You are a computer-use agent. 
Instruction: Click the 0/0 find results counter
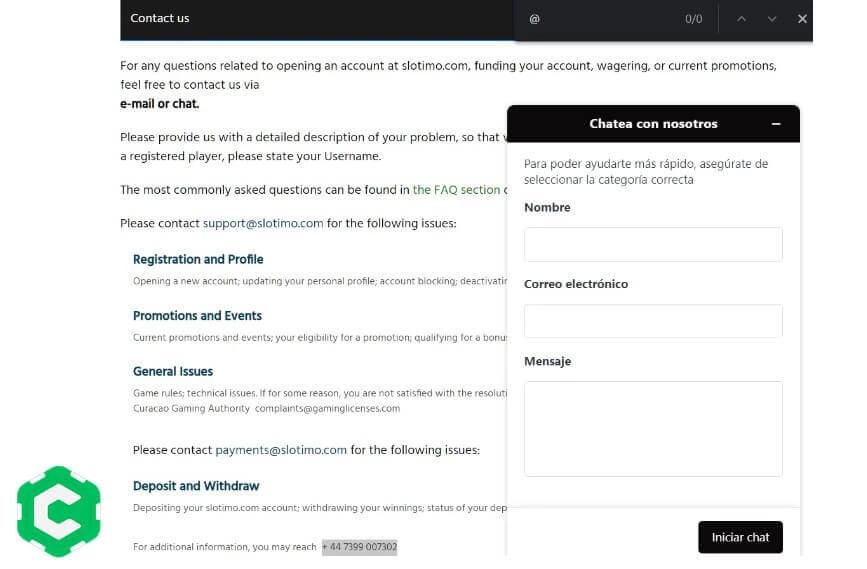click(x=693, y=19)
